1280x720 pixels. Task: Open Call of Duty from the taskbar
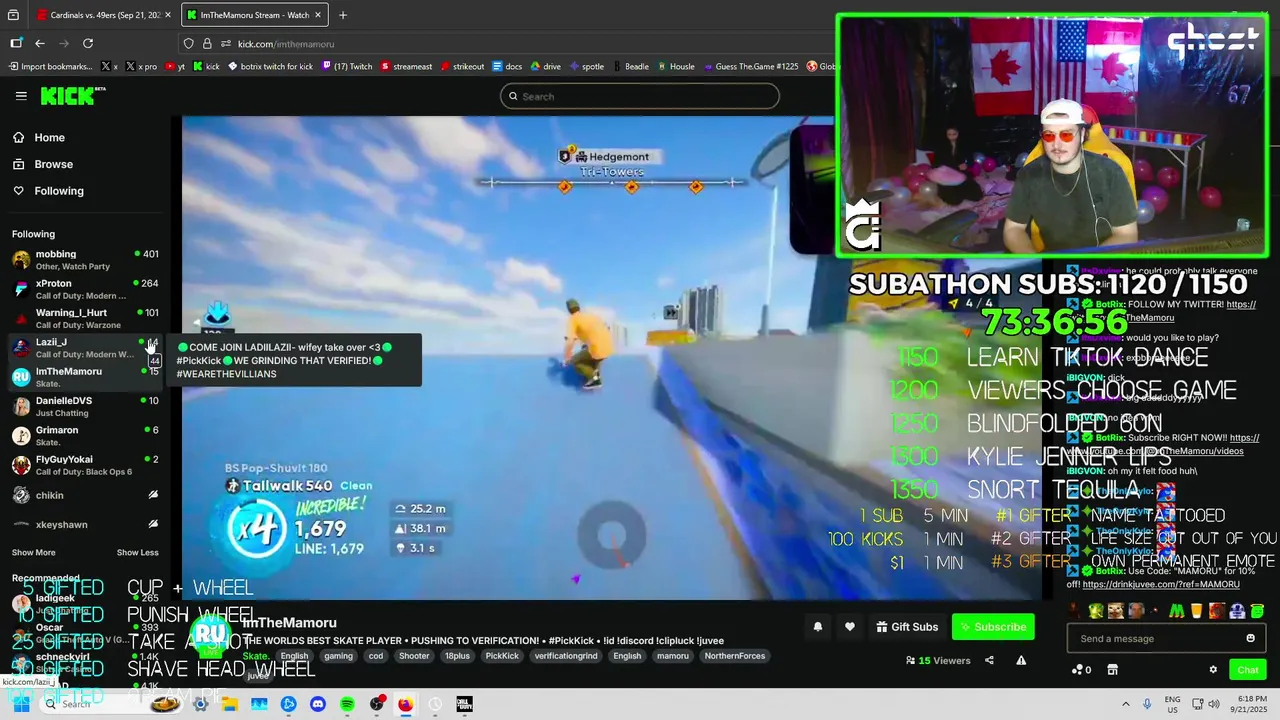[464, 704]
